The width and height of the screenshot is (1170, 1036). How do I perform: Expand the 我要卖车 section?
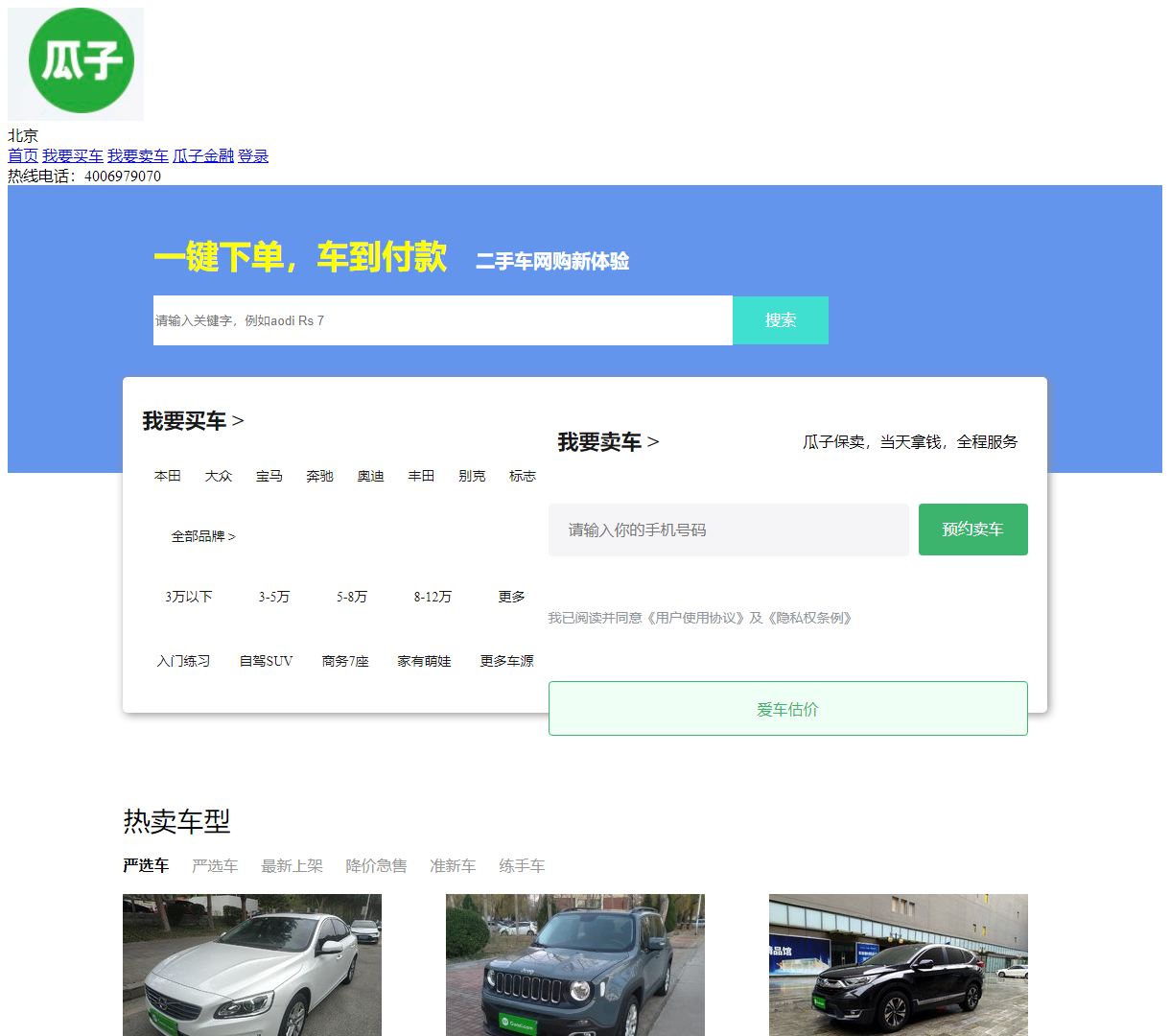tap(608, 442)
